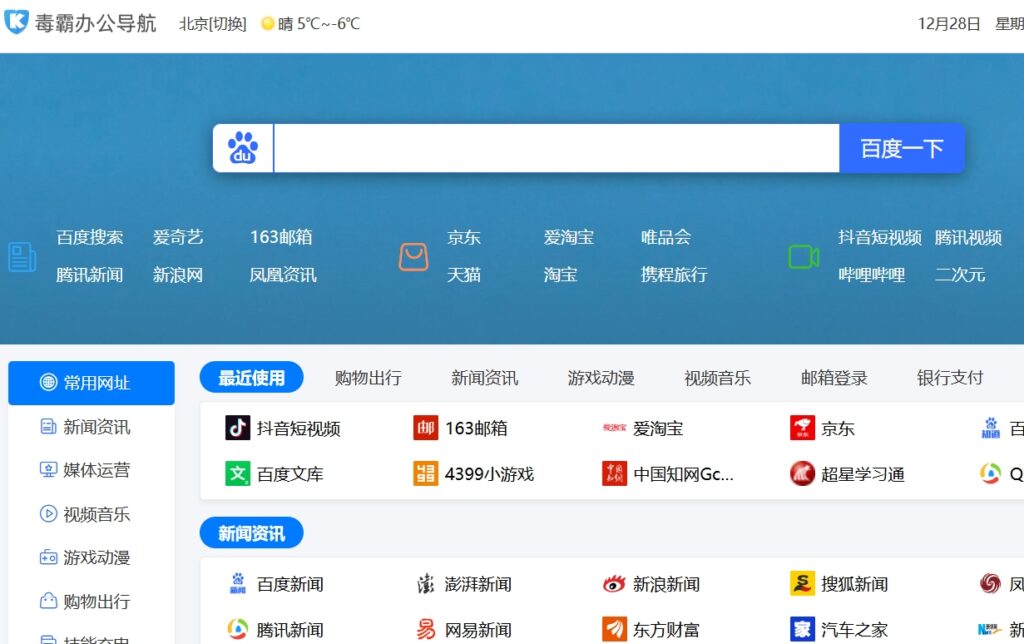The width and height of the screenshot is (1024, 644).
Task: Select the 最近使用 tab
Action: click(251, 378)
